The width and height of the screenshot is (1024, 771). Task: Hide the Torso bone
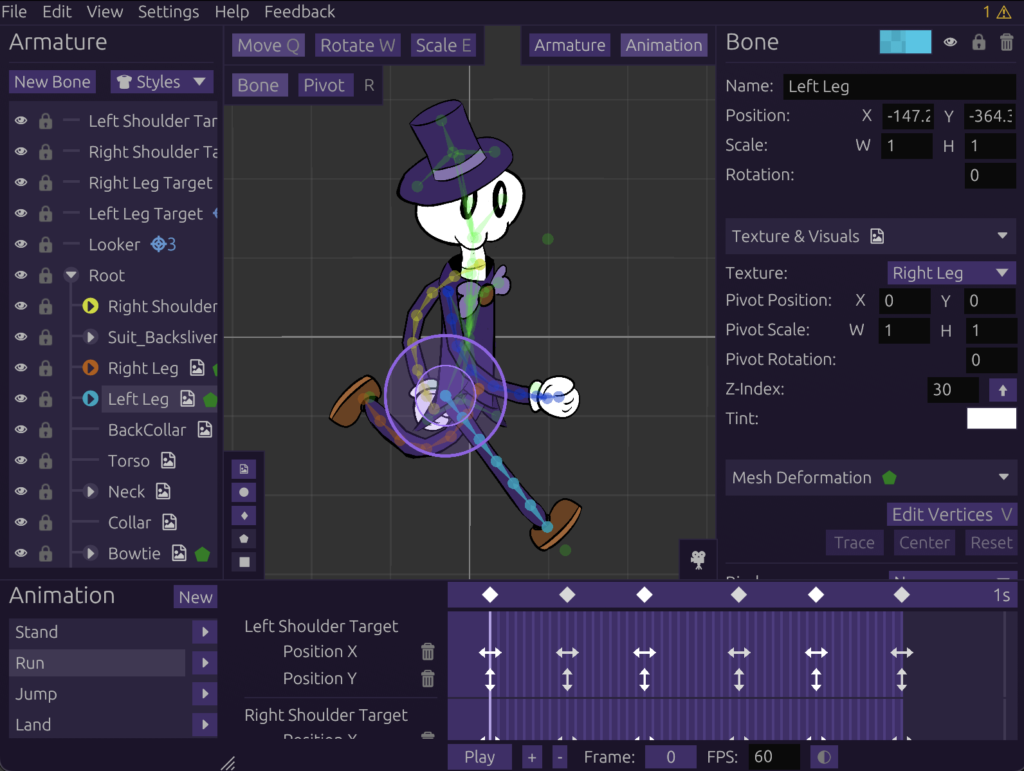point(21,460)
